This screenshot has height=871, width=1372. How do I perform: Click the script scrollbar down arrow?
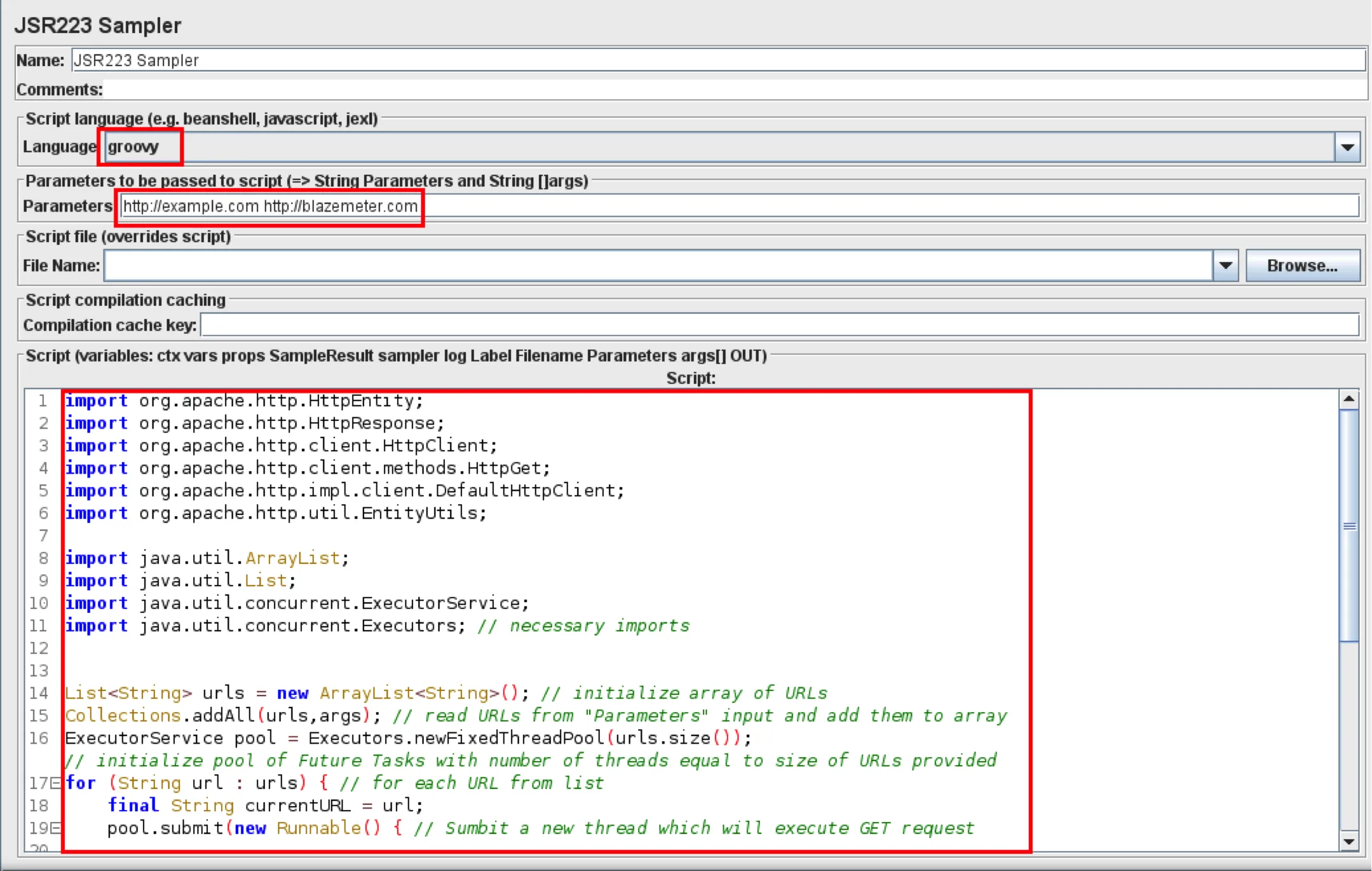click(1348, 842)
